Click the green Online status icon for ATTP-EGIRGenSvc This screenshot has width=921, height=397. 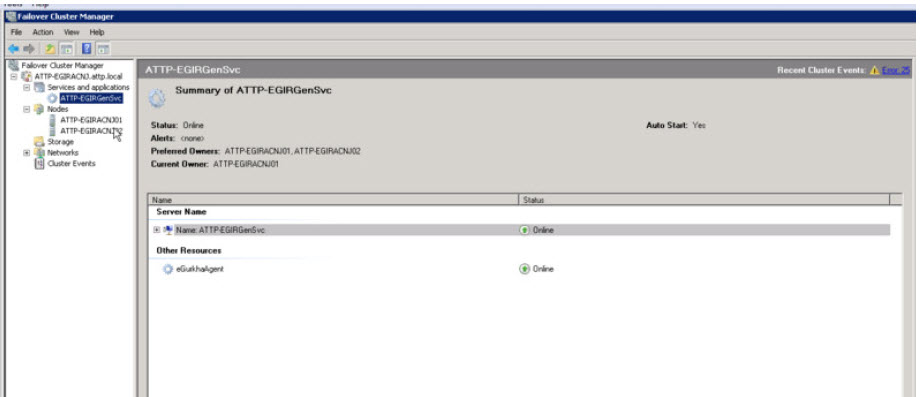pos(525,230)
